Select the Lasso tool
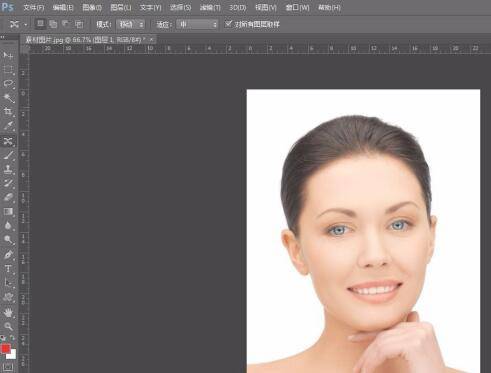 click(x=8, y=84)
